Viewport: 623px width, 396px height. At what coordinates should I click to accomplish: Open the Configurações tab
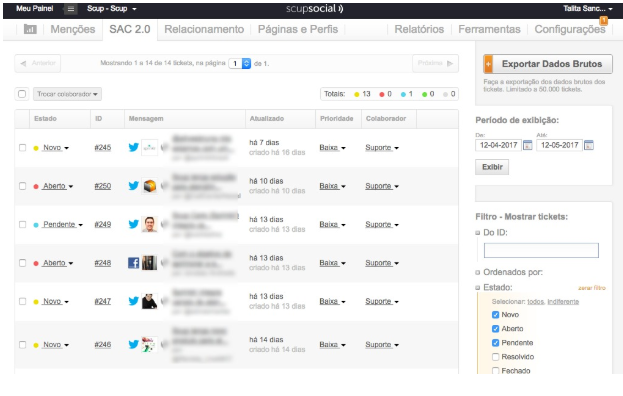pos(570,29)
